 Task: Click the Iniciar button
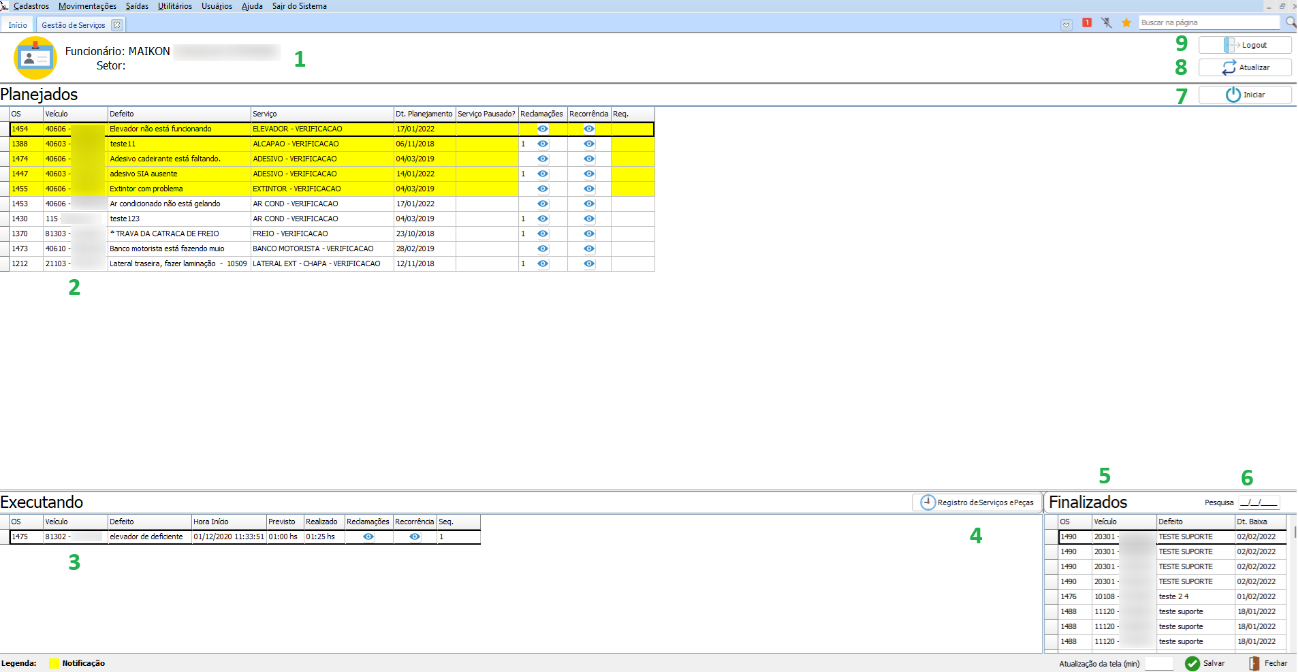pyautogui.click(x=1245, y=94)
